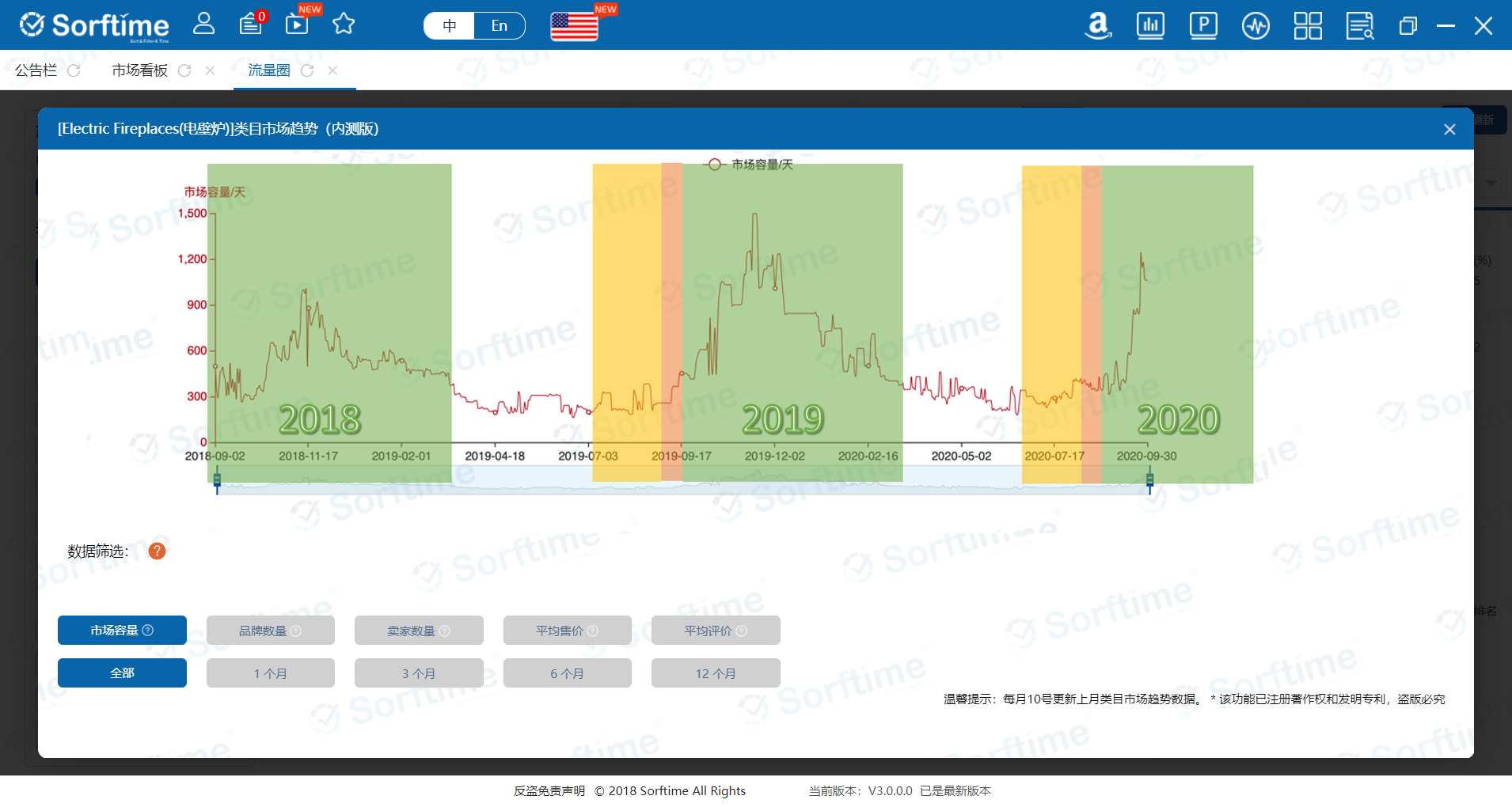Select the 全部 time range button

[122, 672]
